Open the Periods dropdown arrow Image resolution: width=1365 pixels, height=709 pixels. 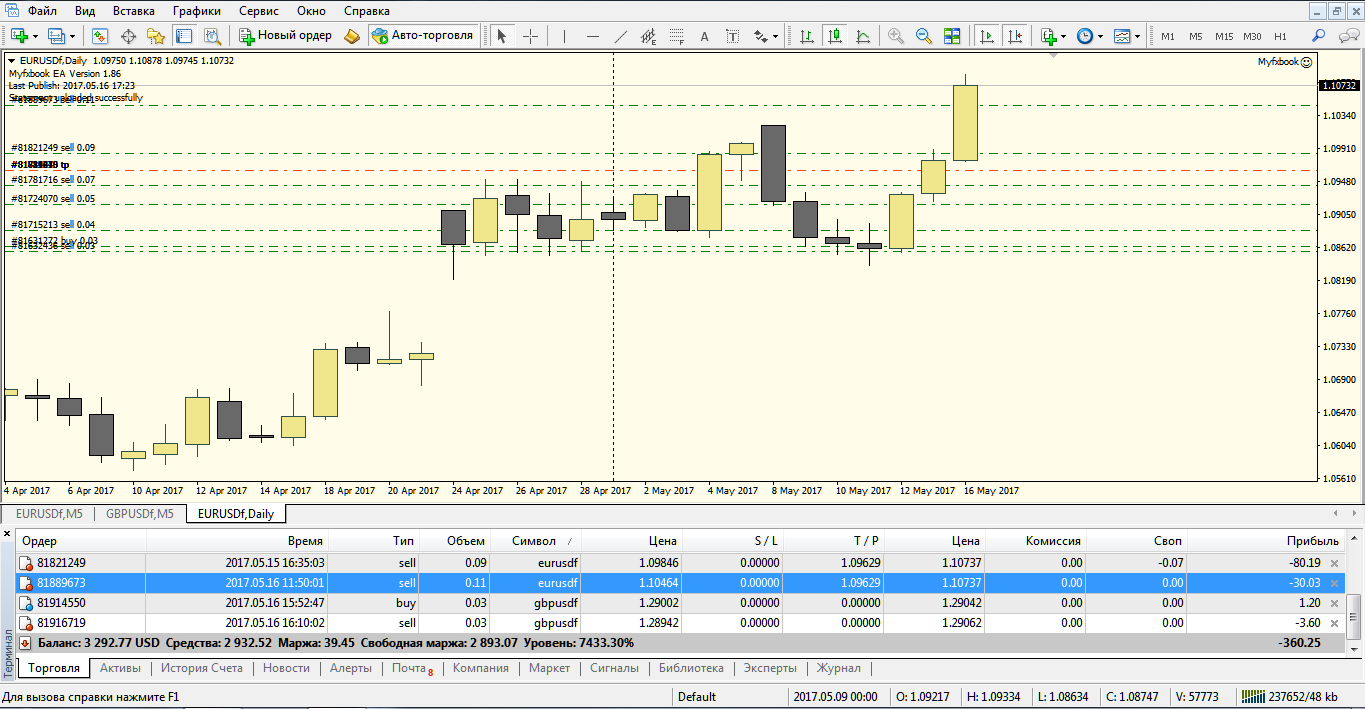pos(1100,36)
